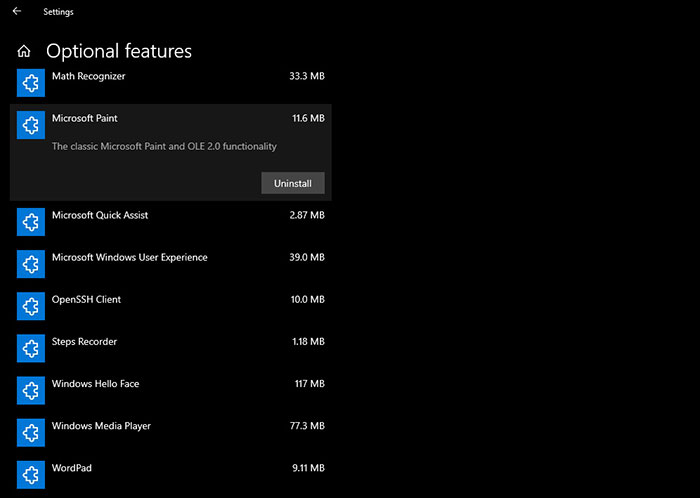Open the Settings home icon
The width and height of the screenshot is (700, 498).
pyautogui.click(x=24, y=51)
